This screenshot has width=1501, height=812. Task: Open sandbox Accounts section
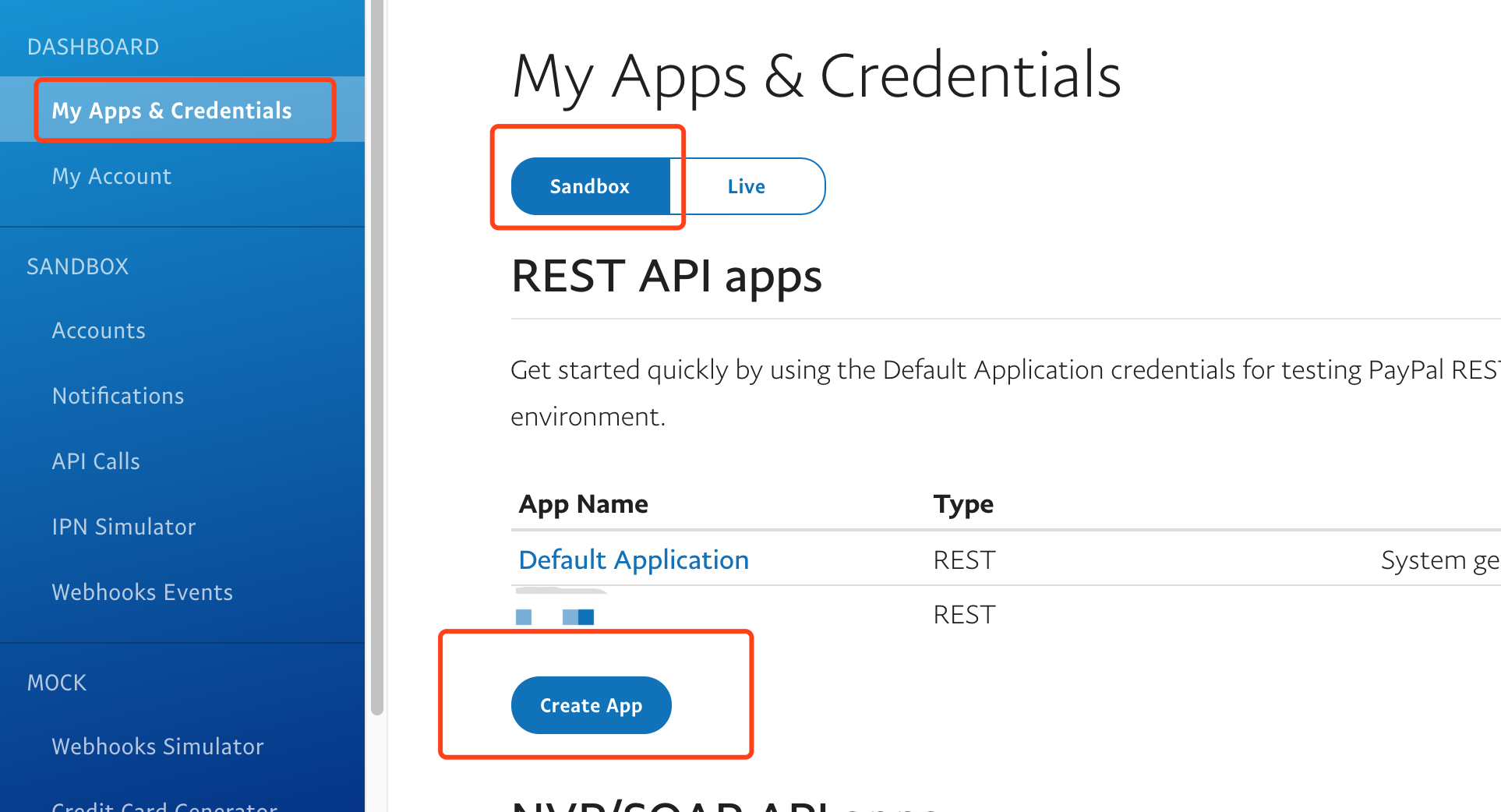coord(99,330)
